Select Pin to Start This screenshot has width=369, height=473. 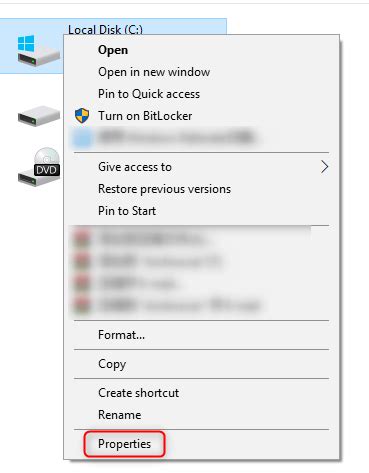pyautogui.click(x=127, y=211)
